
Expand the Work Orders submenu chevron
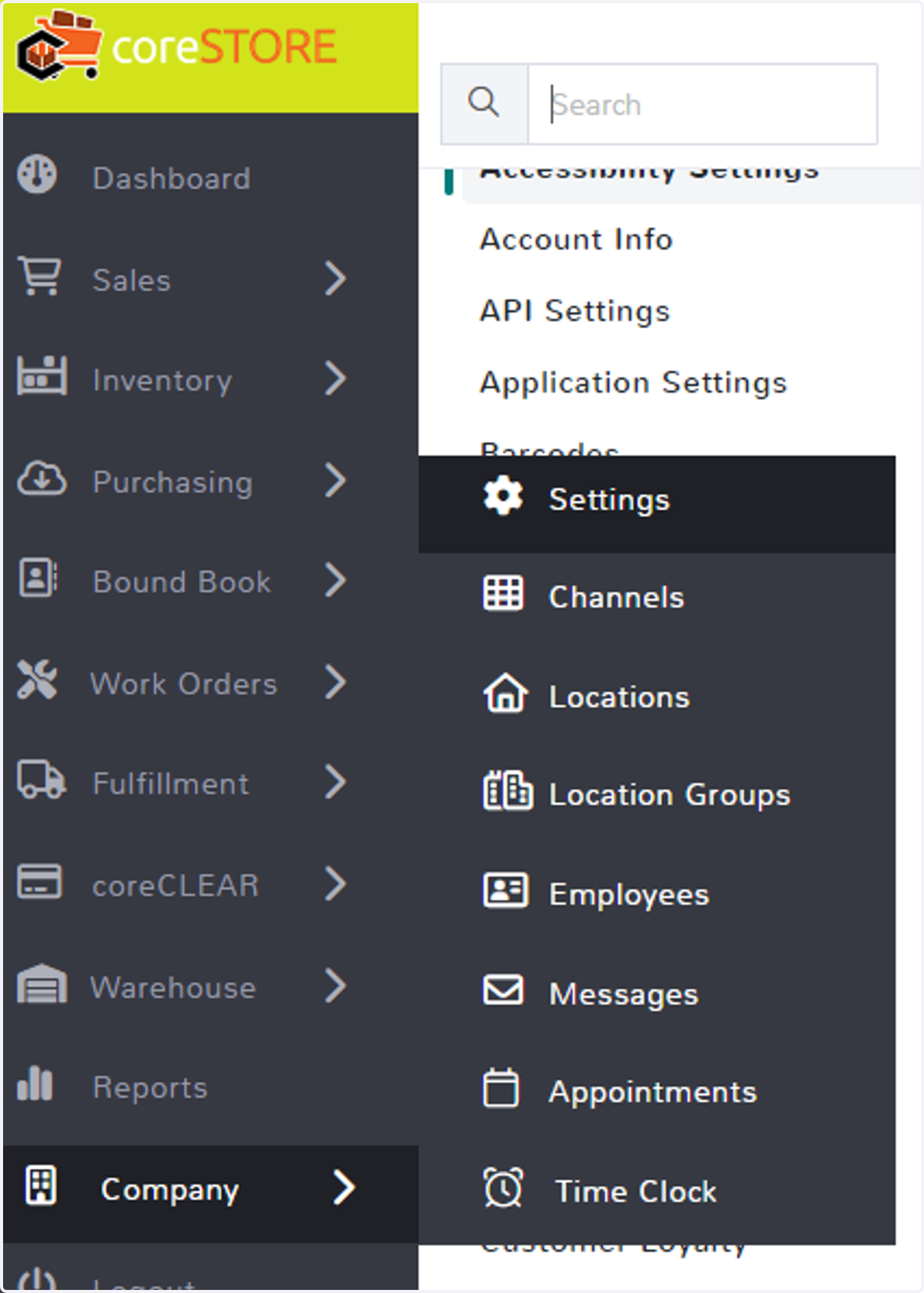(335, 682)
